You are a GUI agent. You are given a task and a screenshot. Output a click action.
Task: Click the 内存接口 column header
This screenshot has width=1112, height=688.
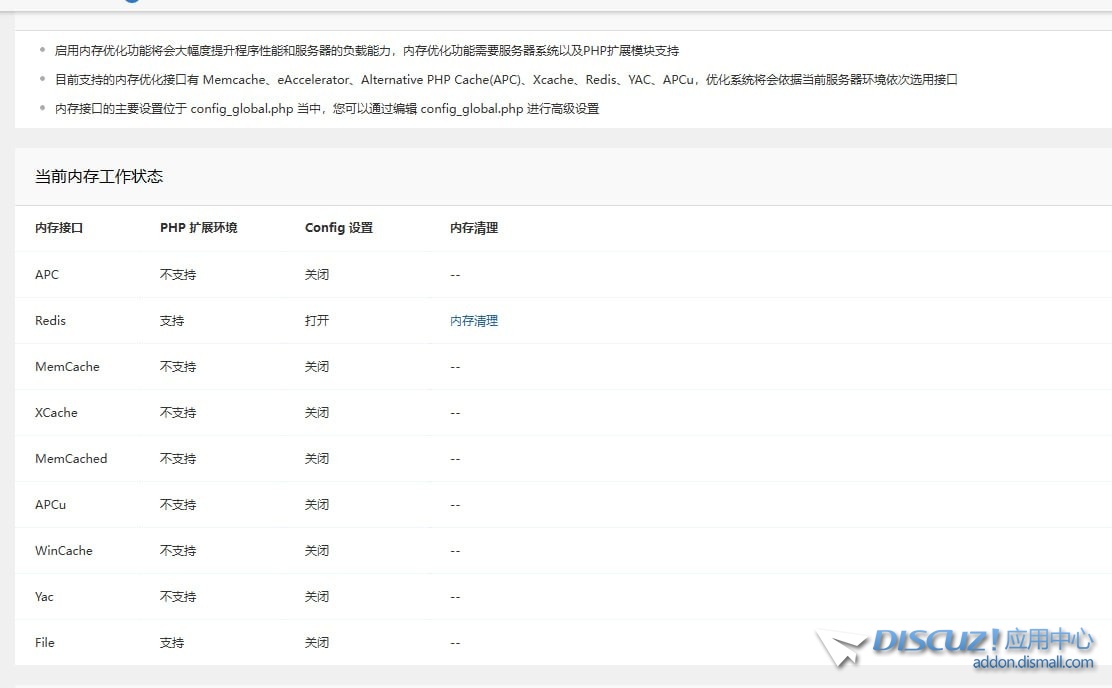click(59, 228)
